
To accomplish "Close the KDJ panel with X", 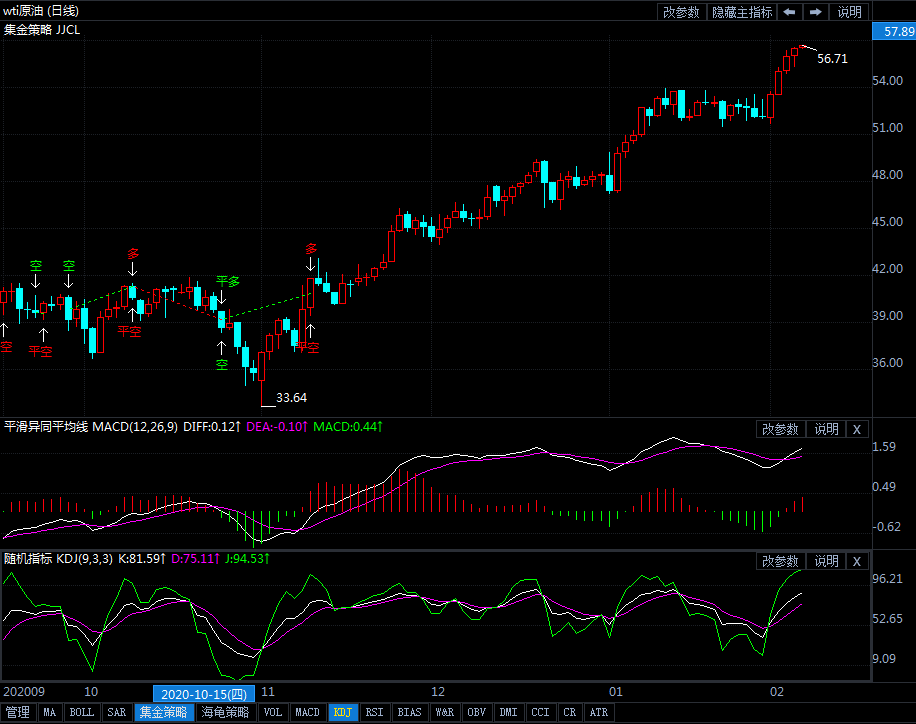I will pyautogui.click(x=856, y=562).
